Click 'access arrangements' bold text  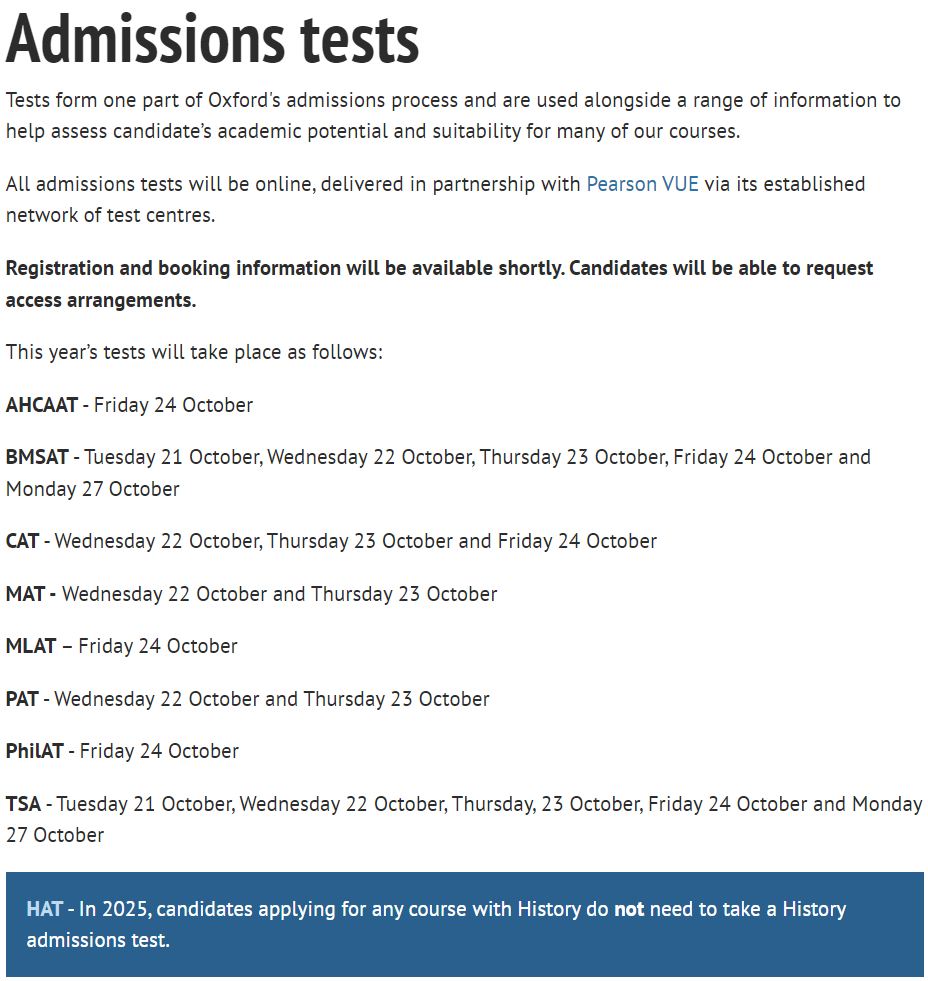tap(101, 300)
